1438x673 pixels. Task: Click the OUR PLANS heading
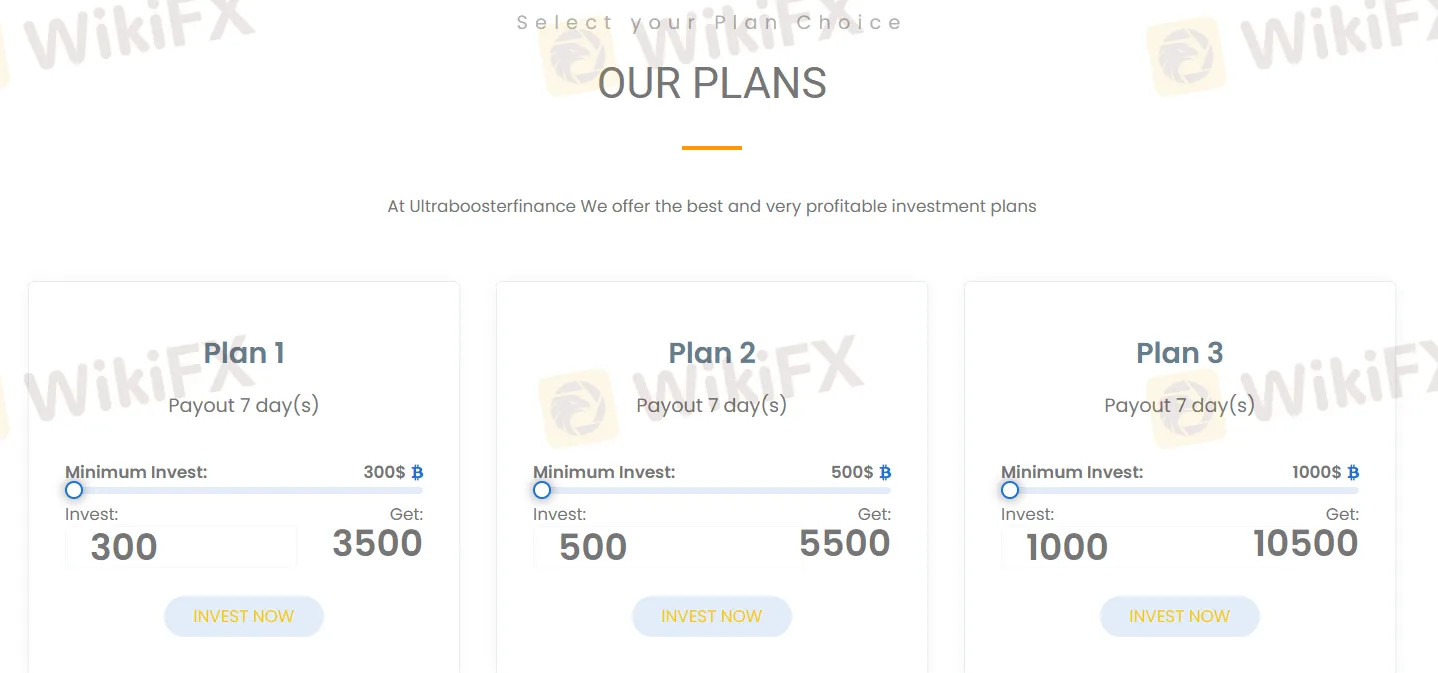pos(712,84)
